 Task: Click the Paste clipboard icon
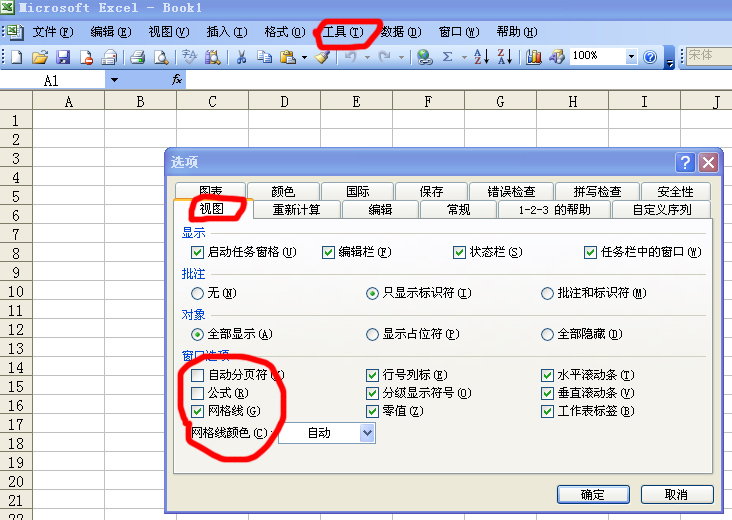coord(288,57)
